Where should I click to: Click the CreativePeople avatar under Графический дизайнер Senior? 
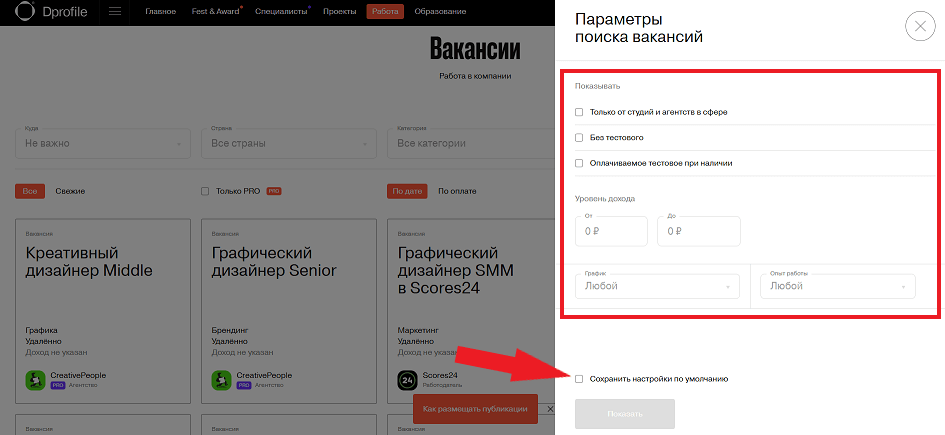(221, 380)
